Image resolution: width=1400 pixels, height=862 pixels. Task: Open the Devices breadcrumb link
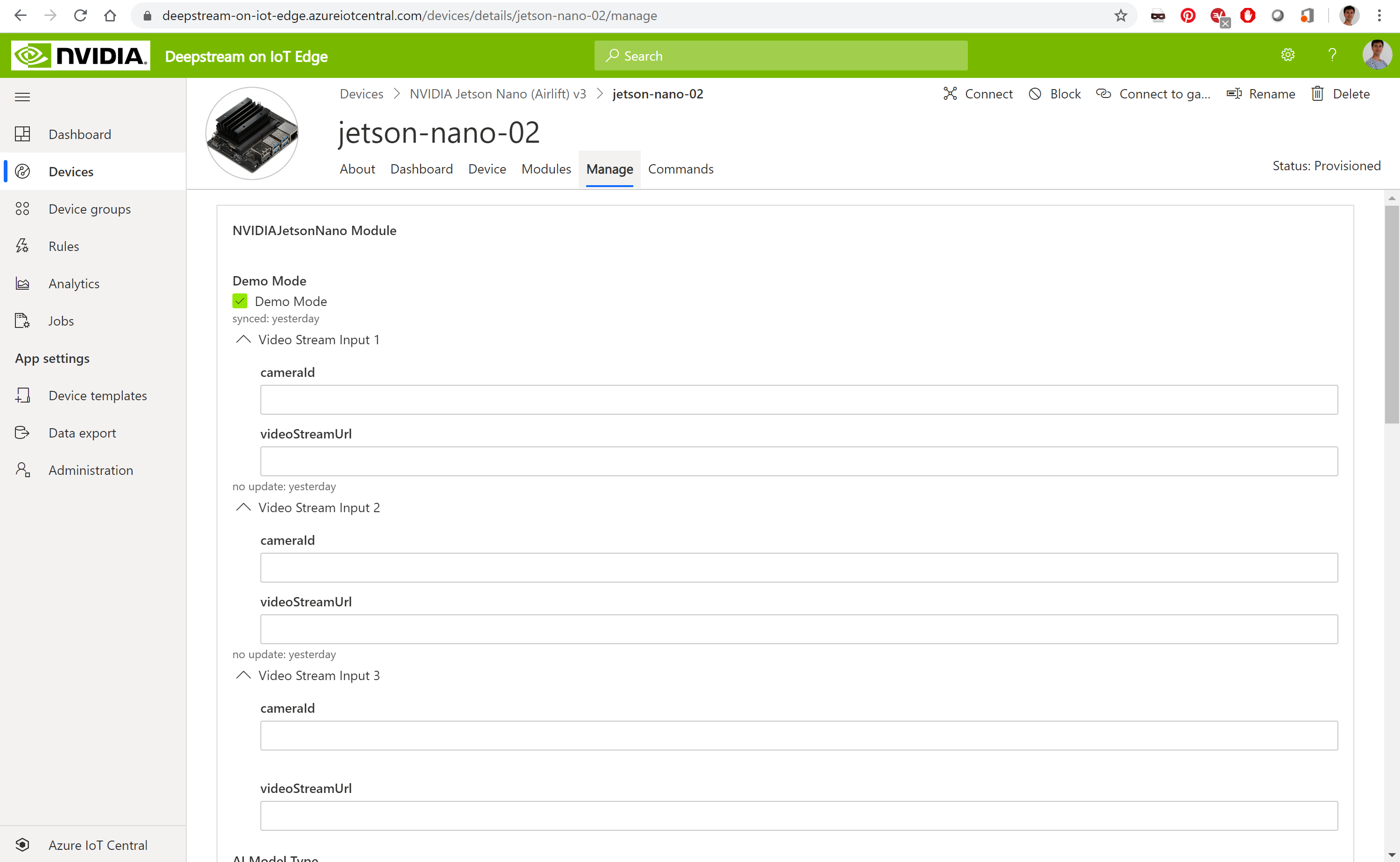(361, 94)
